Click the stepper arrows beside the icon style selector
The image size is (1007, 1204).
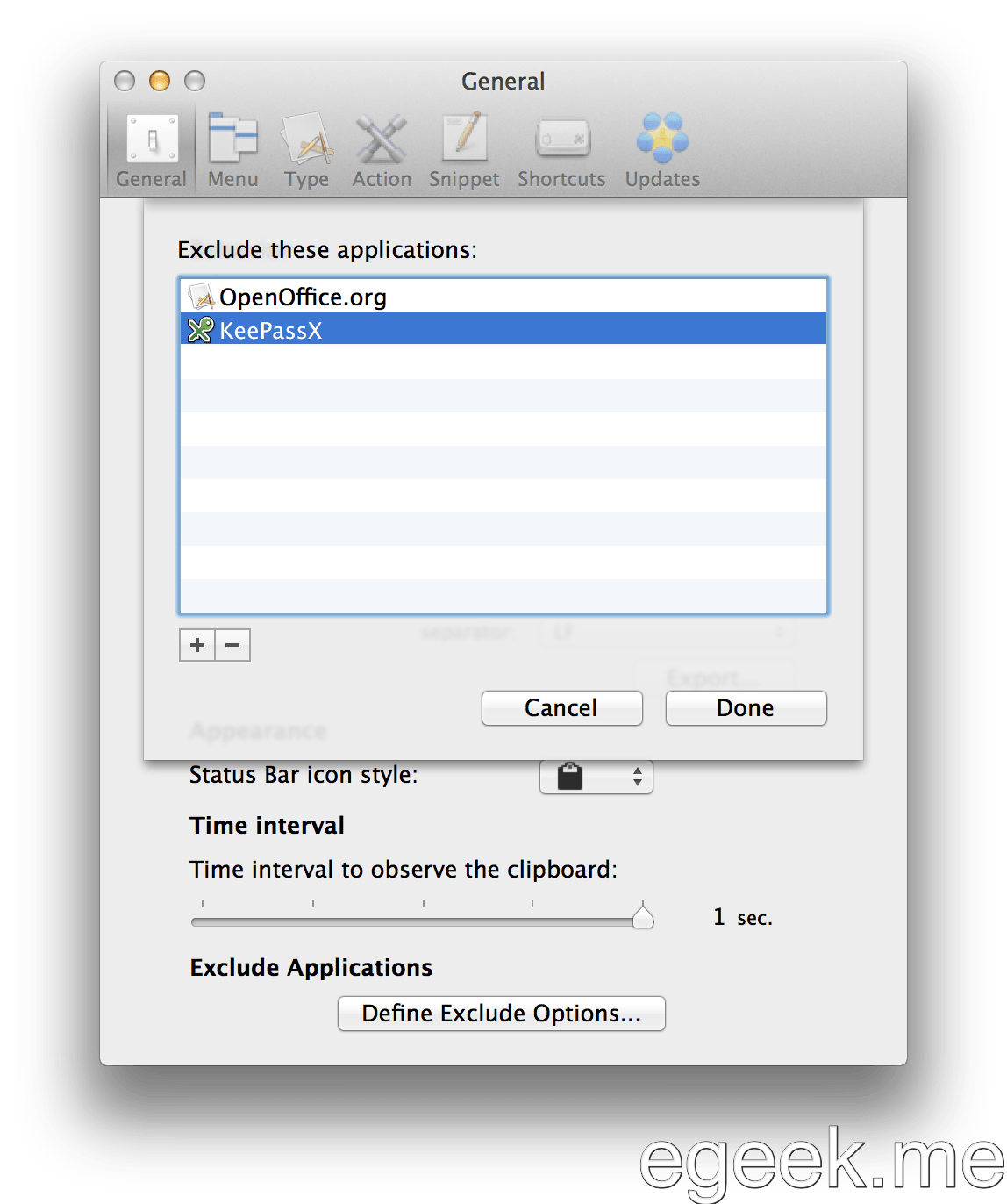pyautogui.click(x=639, y=776)
